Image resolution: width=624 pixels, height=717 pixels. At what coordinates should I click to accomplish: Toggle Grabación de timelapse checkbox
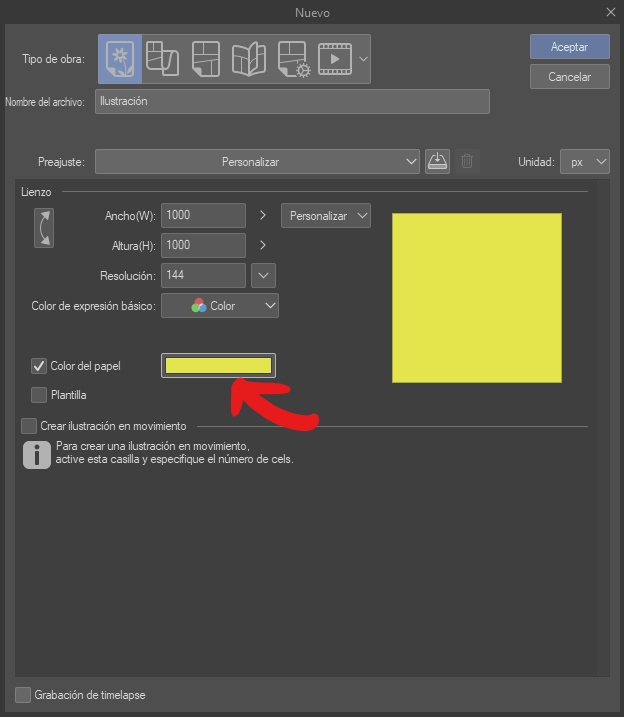[23, 694]
